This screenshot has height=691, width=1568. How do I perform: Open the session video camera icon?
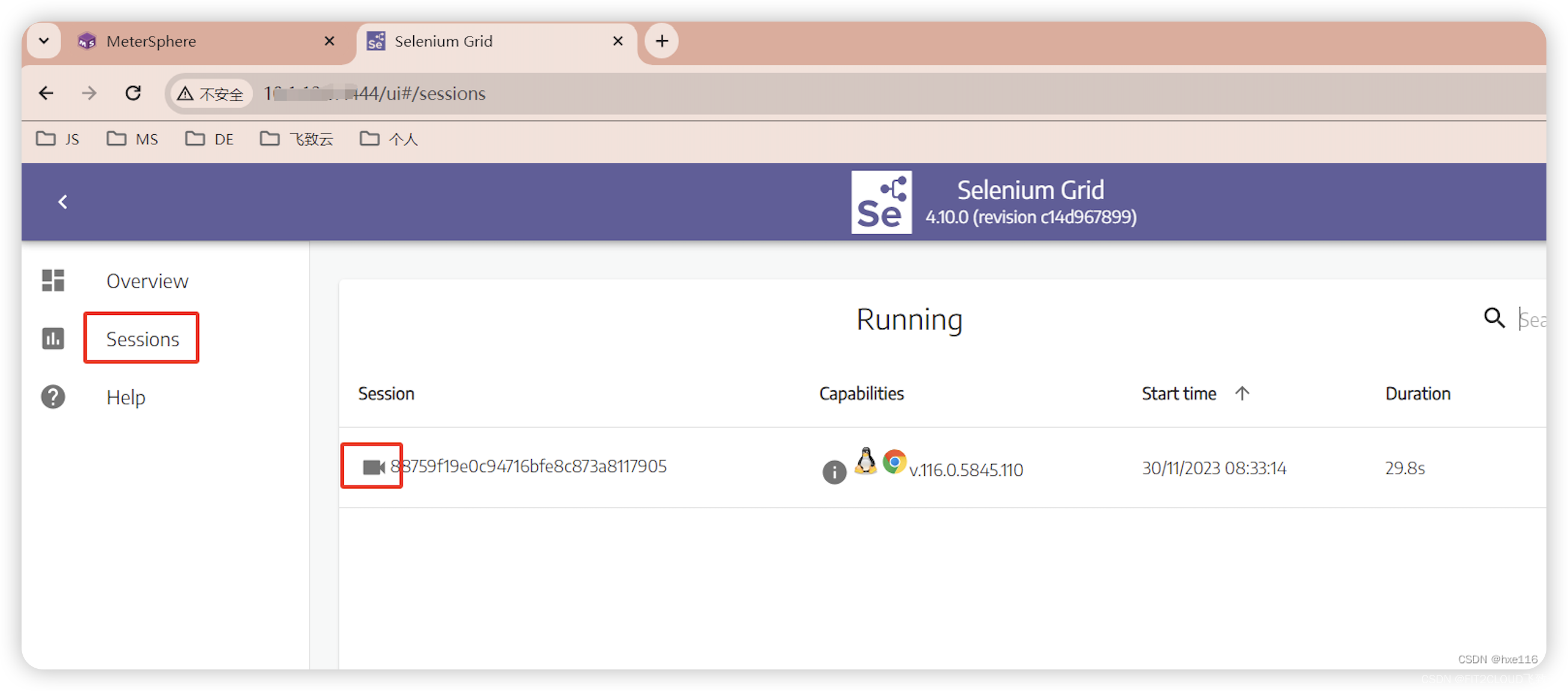373,467
